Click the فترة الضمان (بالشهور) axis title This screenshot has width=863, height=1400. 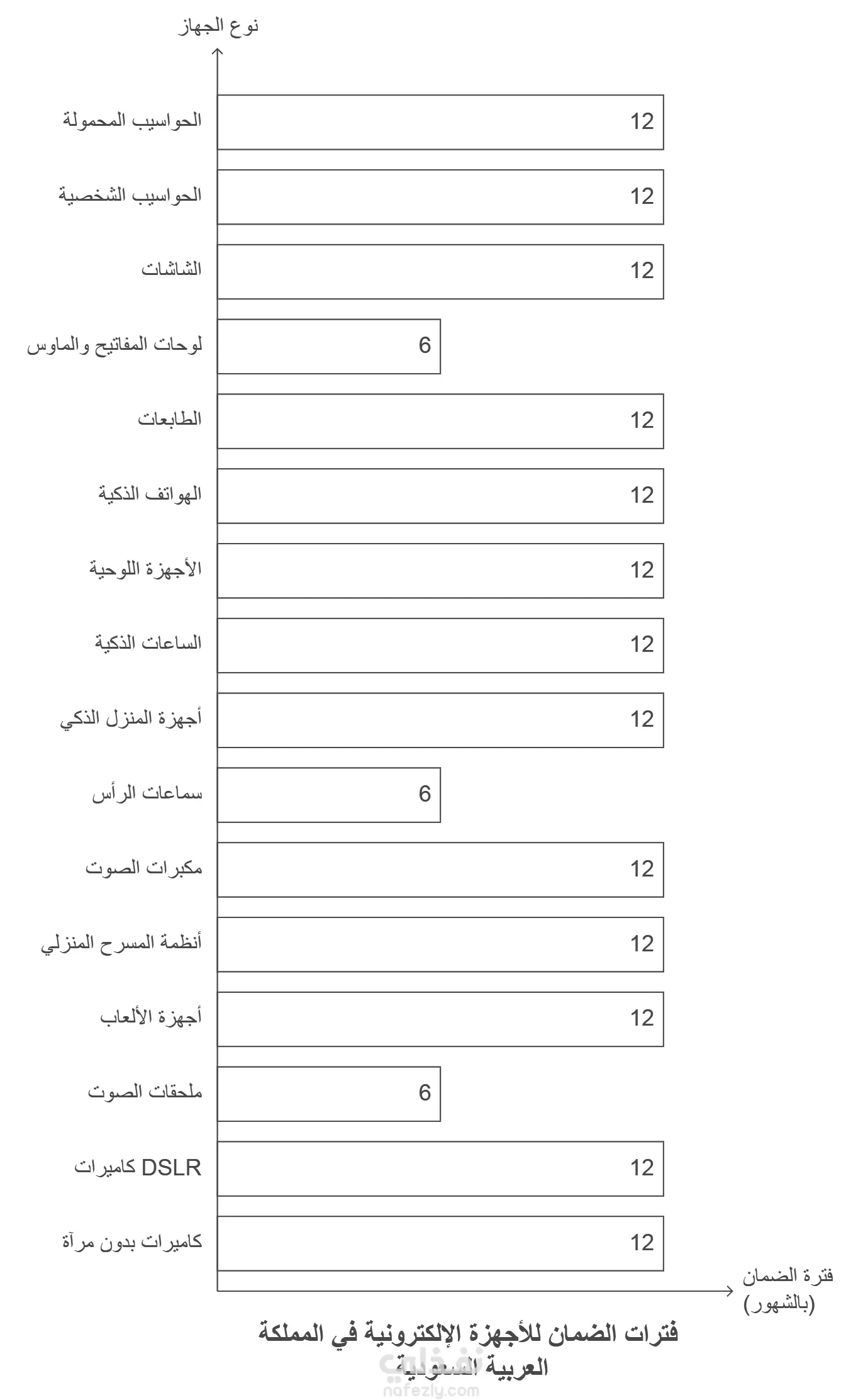click(788, 1290)
